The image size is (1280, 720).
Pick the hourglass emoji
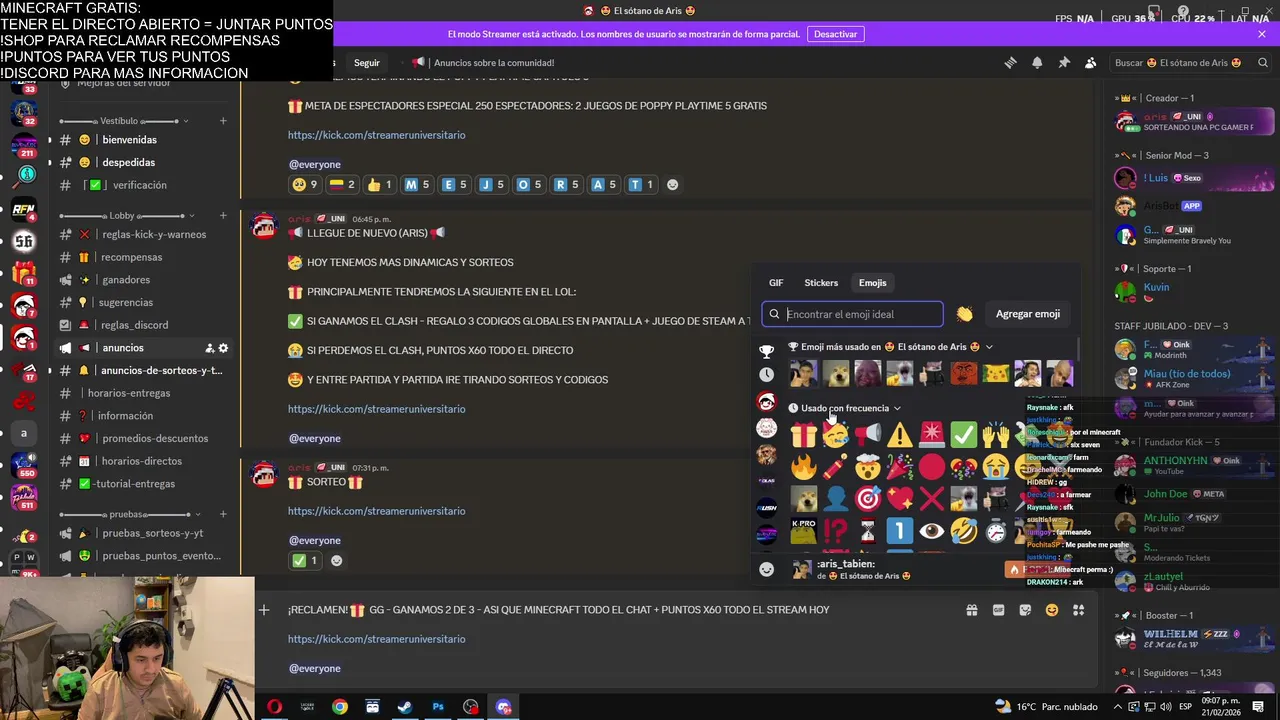pyautogui.click(x=867, y=533)
